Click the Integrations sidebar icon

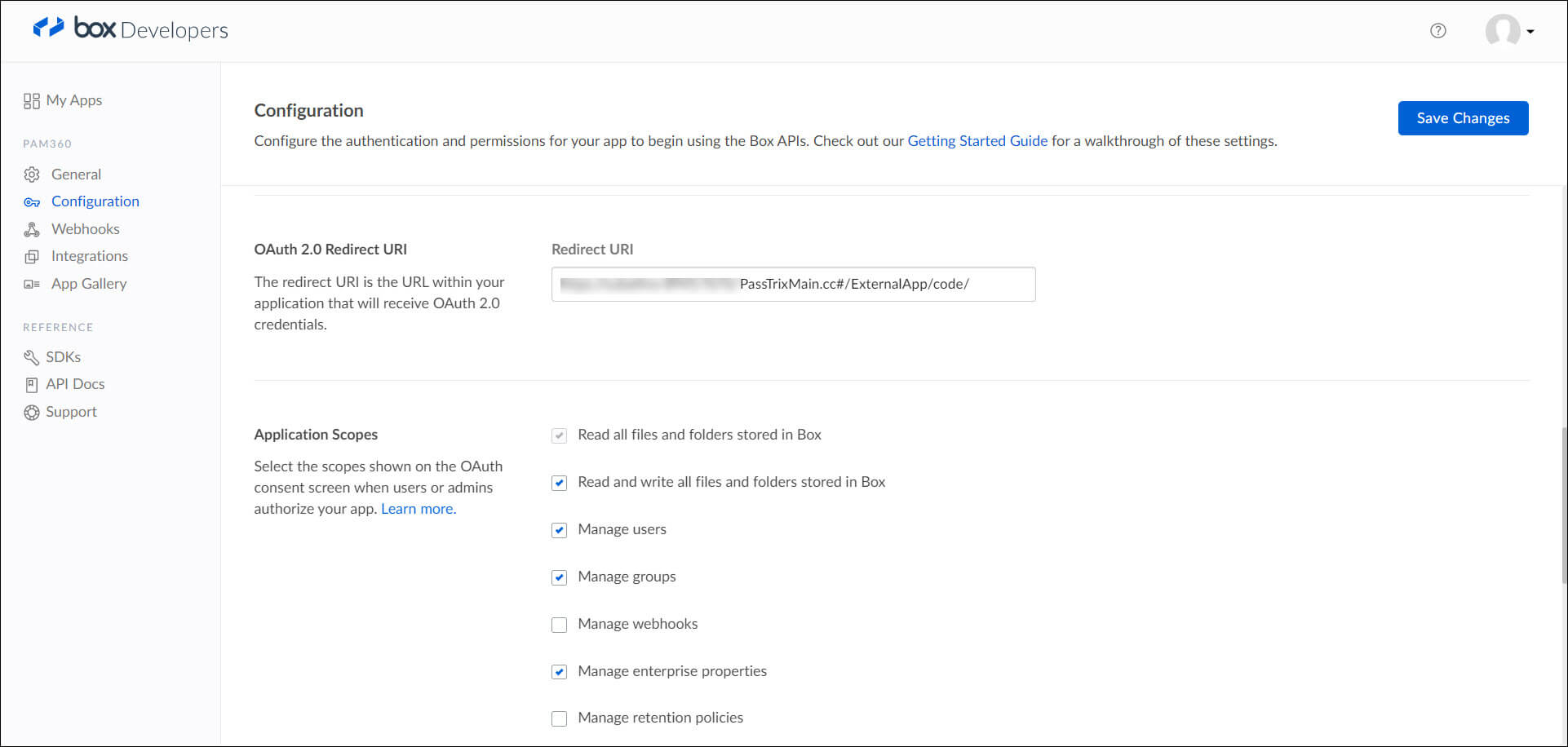tap(32, 257)
